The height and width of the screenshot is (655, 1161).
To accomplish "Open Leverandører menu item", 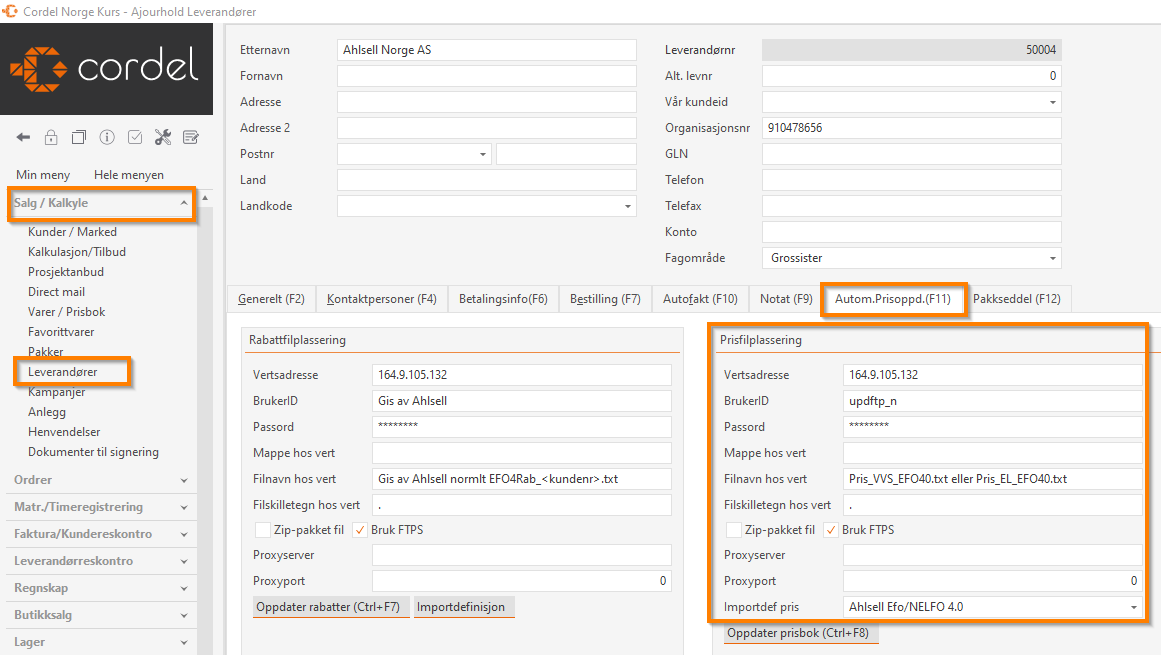I will click(x=63, y=372).
